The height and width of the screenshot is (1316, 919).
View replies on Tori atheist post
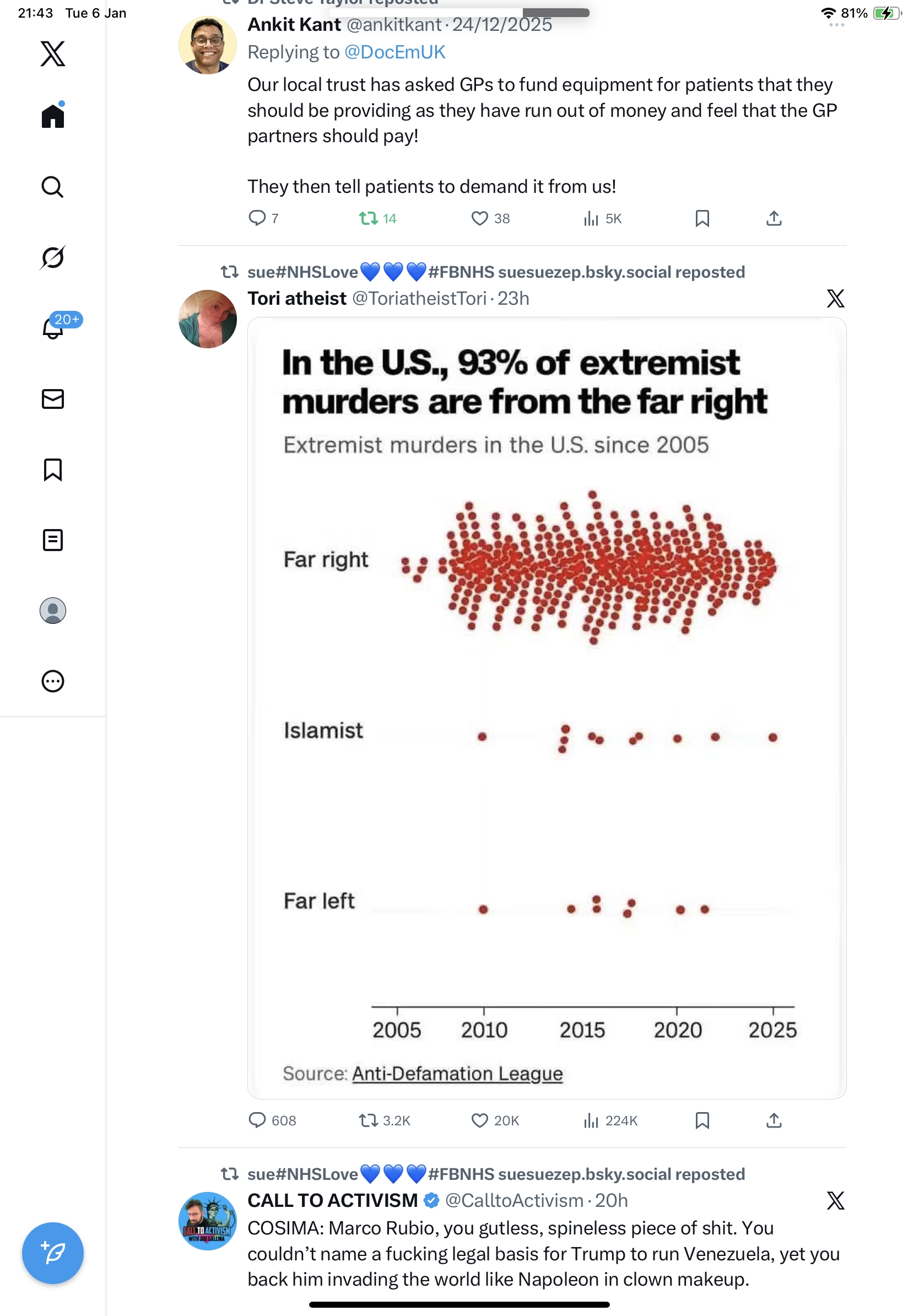click(257, 1120)
